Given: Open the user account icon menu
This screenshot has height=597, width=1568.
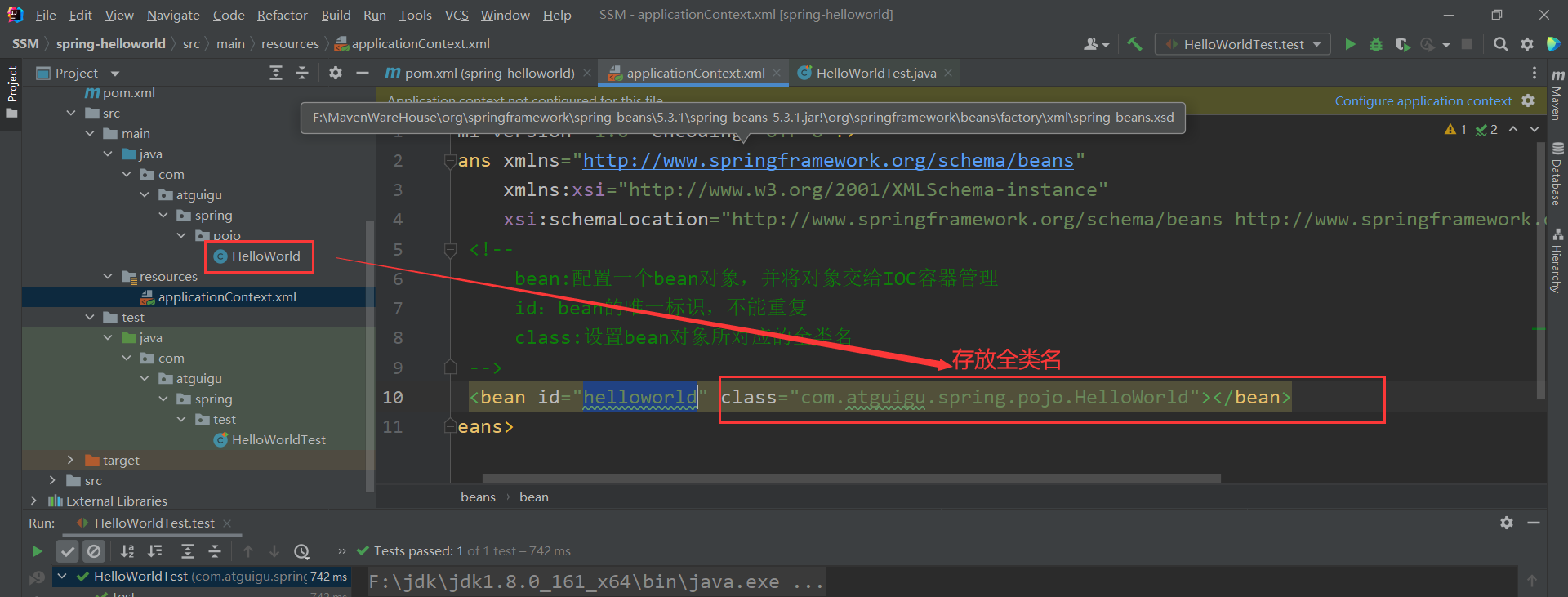Looking at the screenshot, I should (1096, 44).
